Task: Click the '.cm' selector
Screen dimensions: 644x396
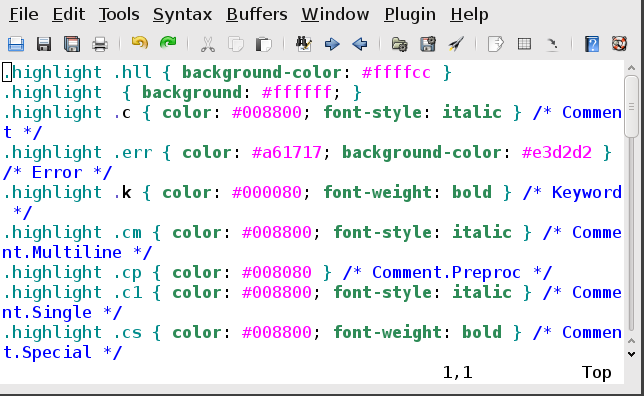Action: (127, 233)
